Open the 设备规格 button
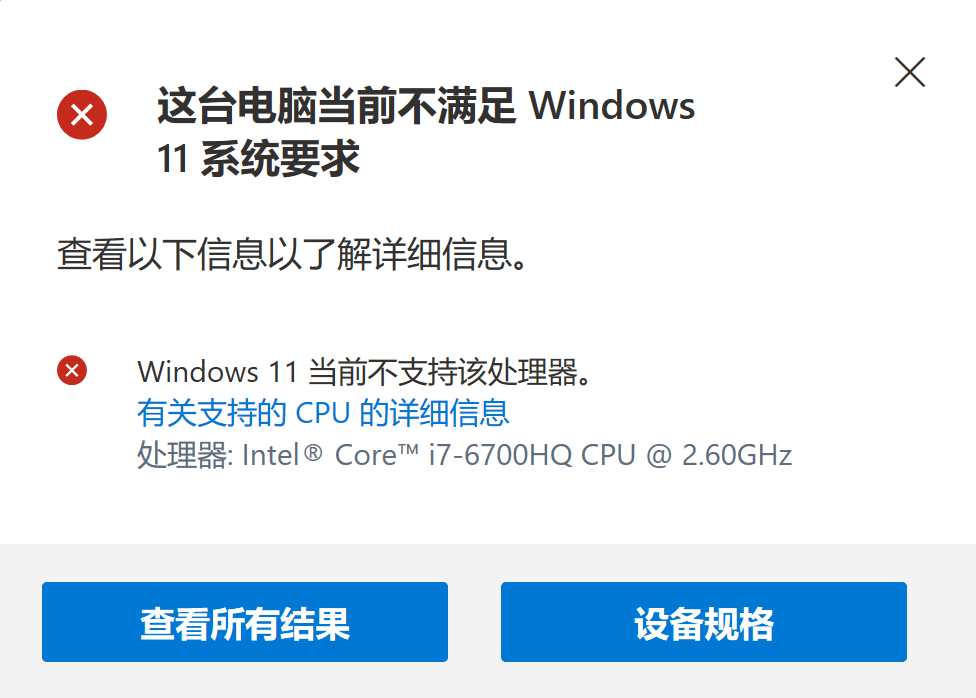 (703, 622)
